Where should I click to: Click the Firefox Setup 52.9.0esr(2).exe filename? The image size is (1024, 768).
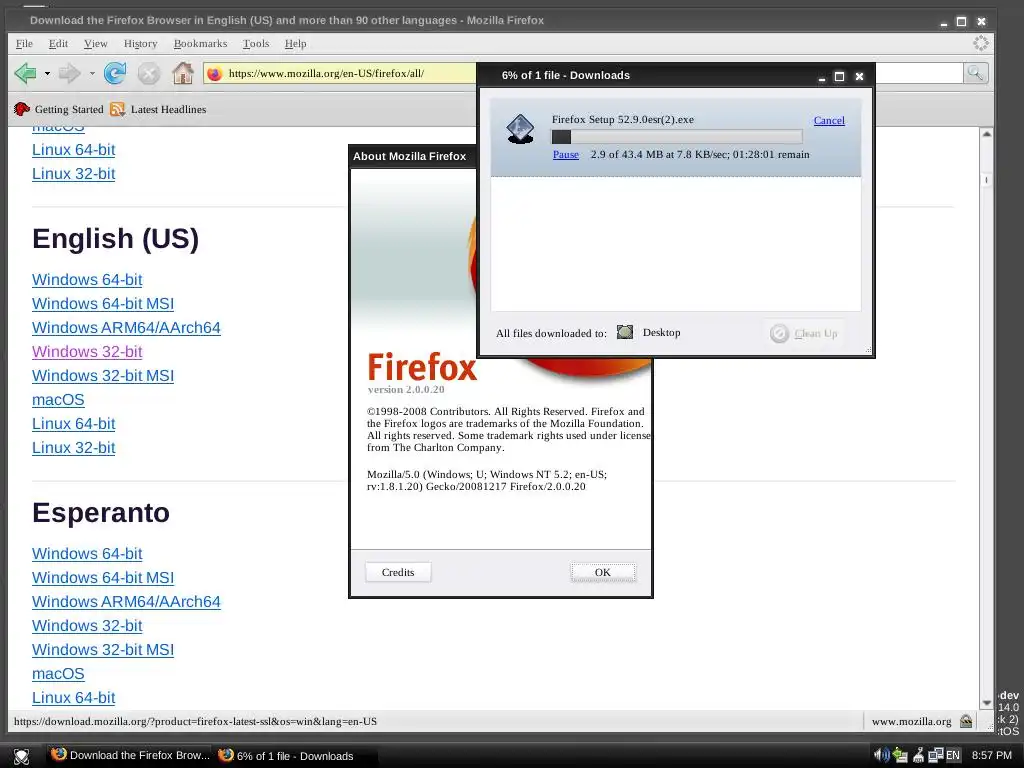623,120
